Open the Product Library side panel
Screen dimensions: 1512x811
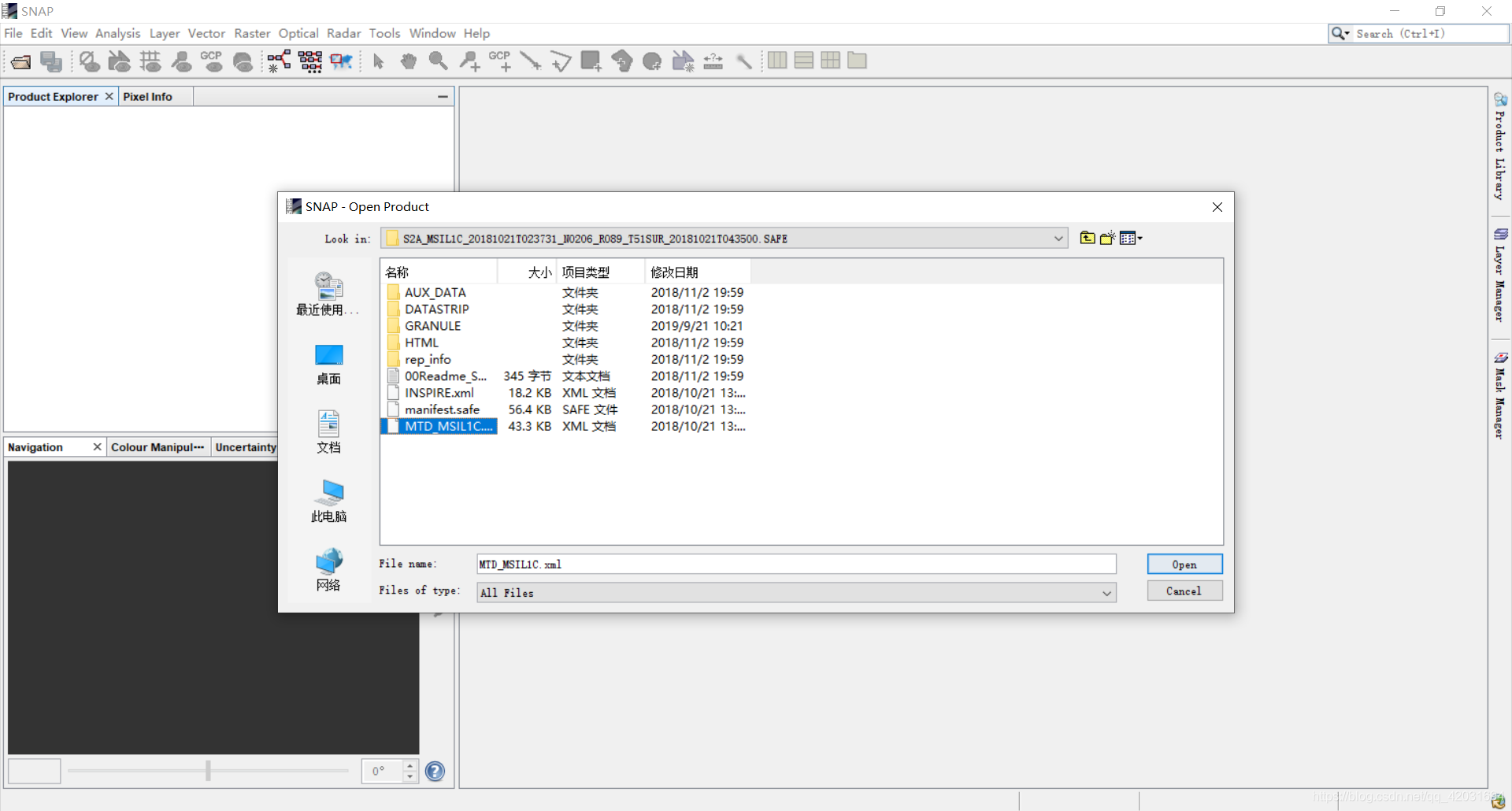click(1500, 146)
